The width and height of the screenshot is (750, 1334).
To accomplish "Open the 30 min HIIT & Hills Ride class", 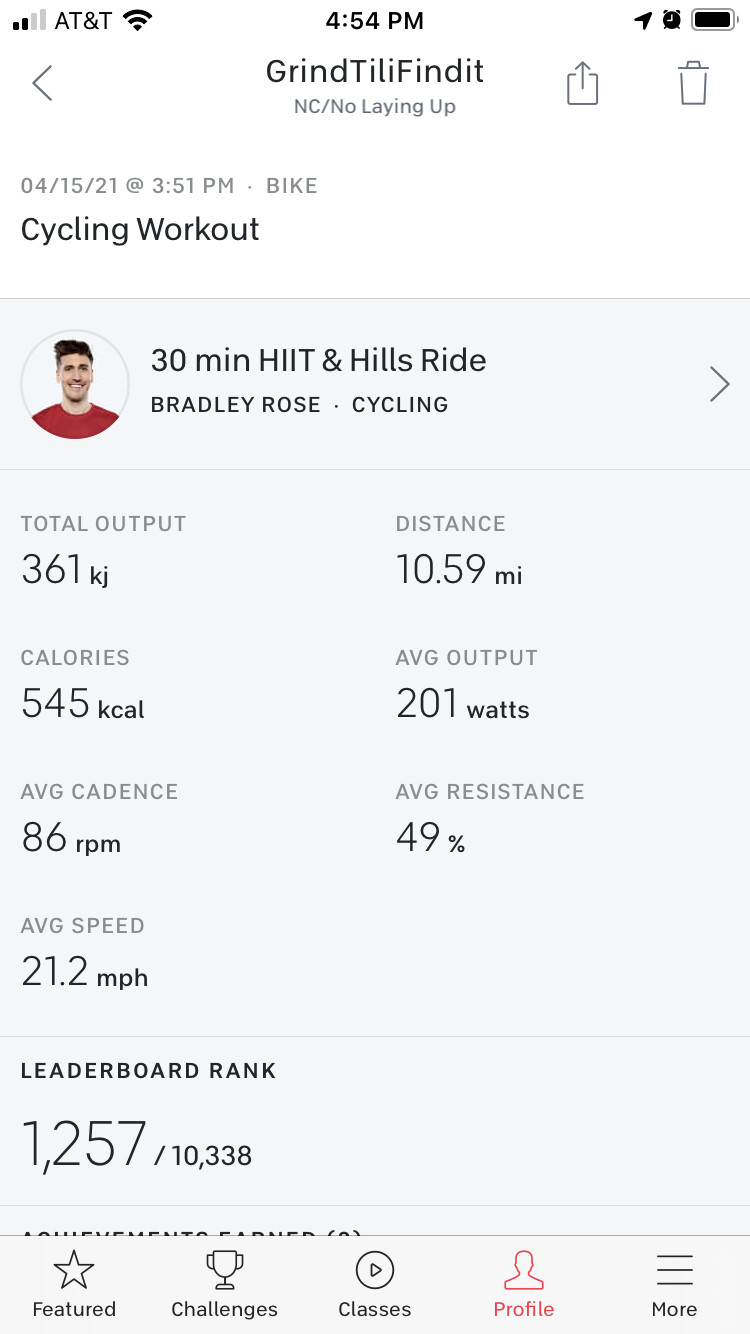I will [318, 361].
